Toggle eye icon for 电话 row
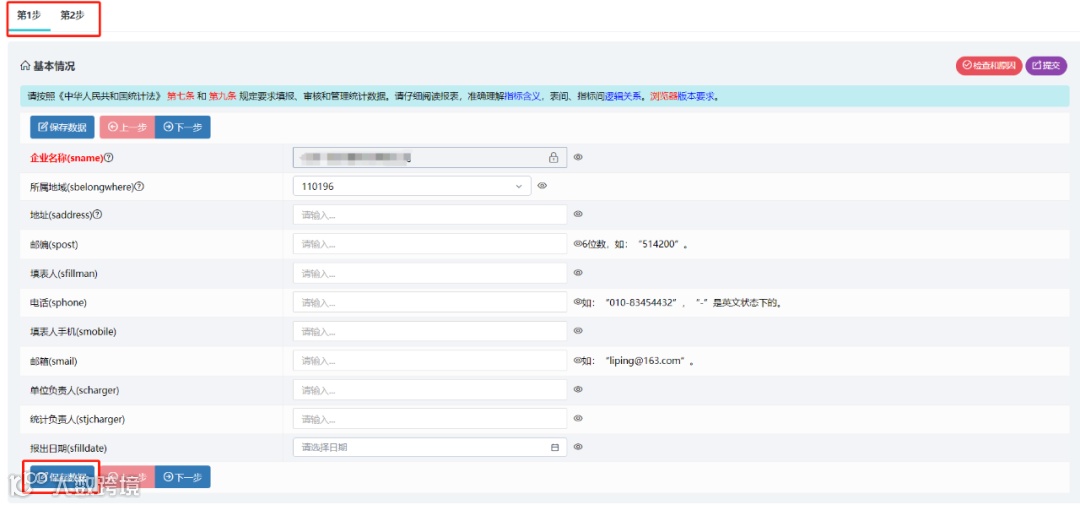This screenshot has width=1080, height=505. (x=577, y=302)
